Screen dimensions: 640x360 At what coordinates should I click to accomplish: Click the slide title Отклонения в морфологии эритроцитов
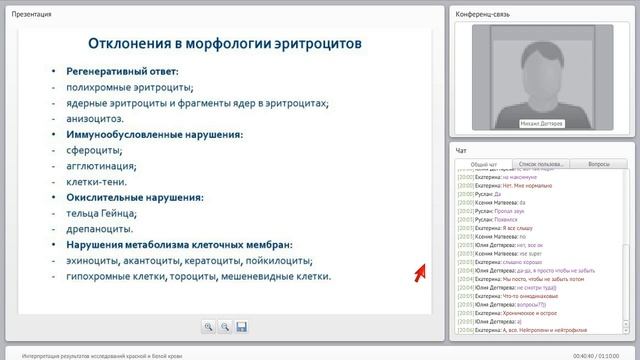225,43
